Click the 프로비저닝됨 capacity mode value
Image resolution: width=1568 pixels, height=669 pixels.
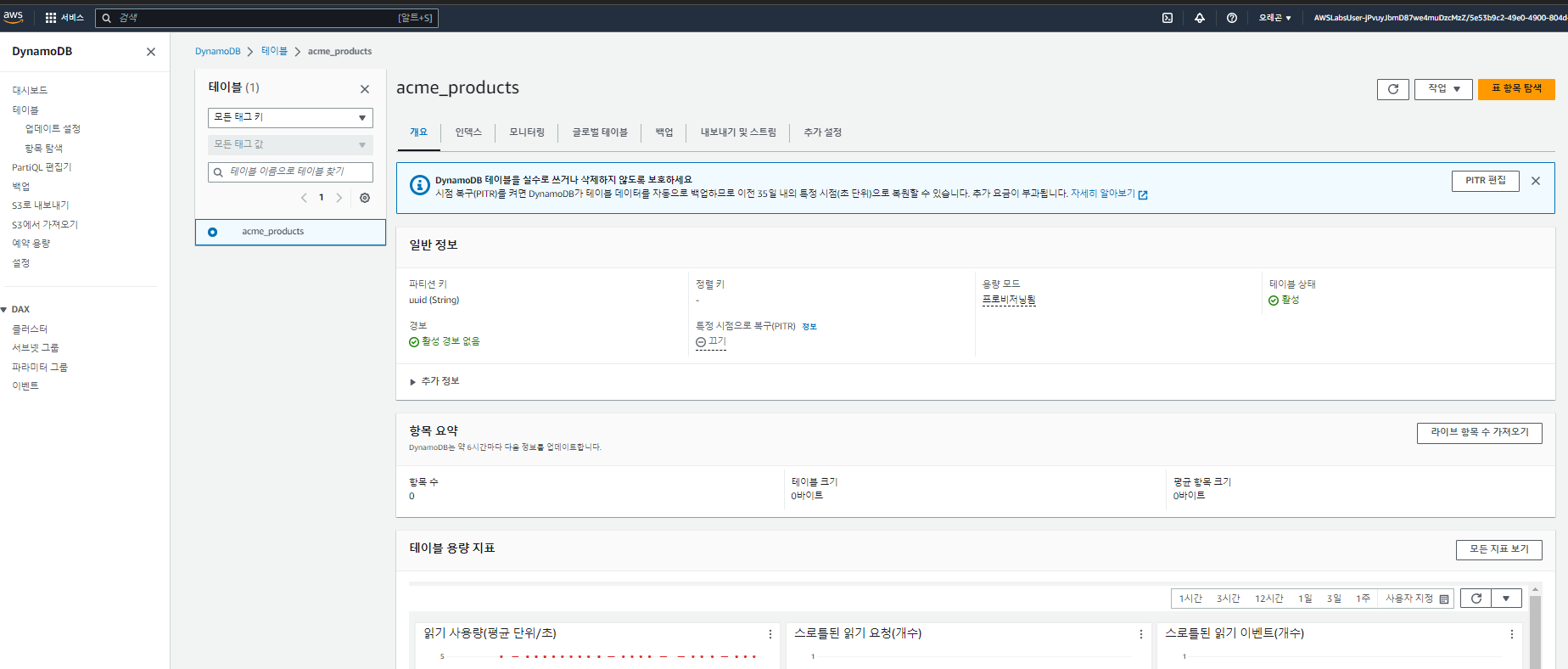pyautogui.click(x=1009, y=301)
